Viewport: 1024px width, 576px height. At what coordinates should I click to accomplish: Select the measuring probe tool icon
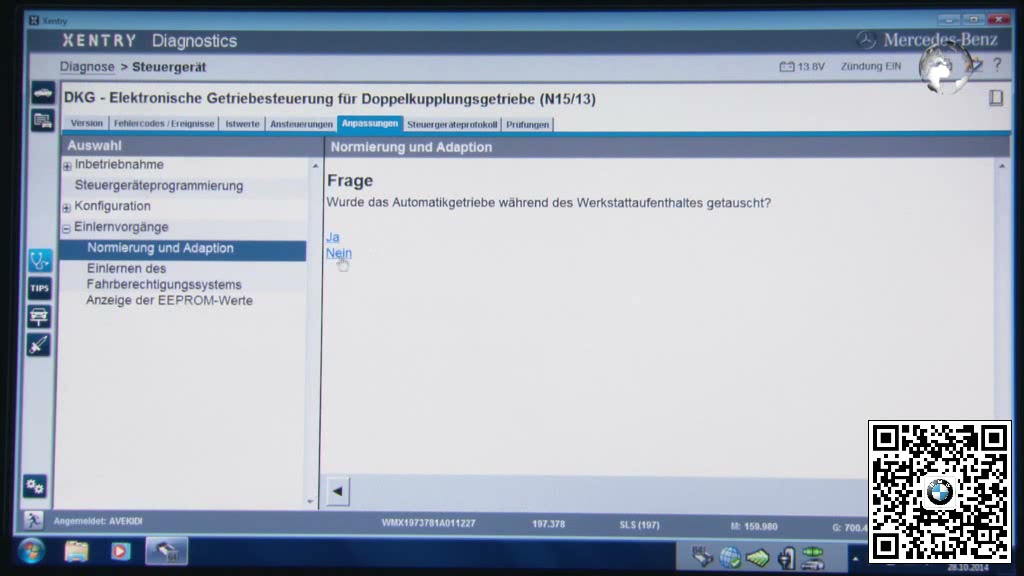(39, 345)
